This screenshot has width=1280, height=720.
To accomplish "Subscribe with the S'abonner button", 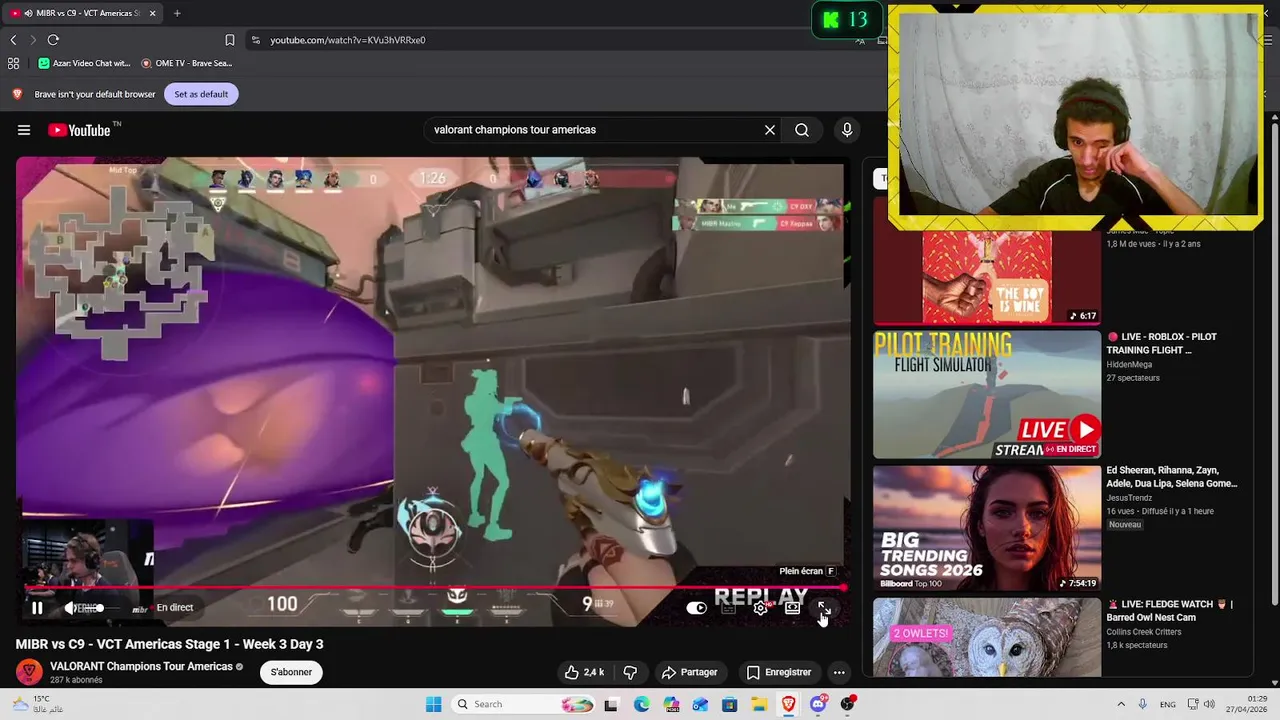I will click(x=291, y=672).
